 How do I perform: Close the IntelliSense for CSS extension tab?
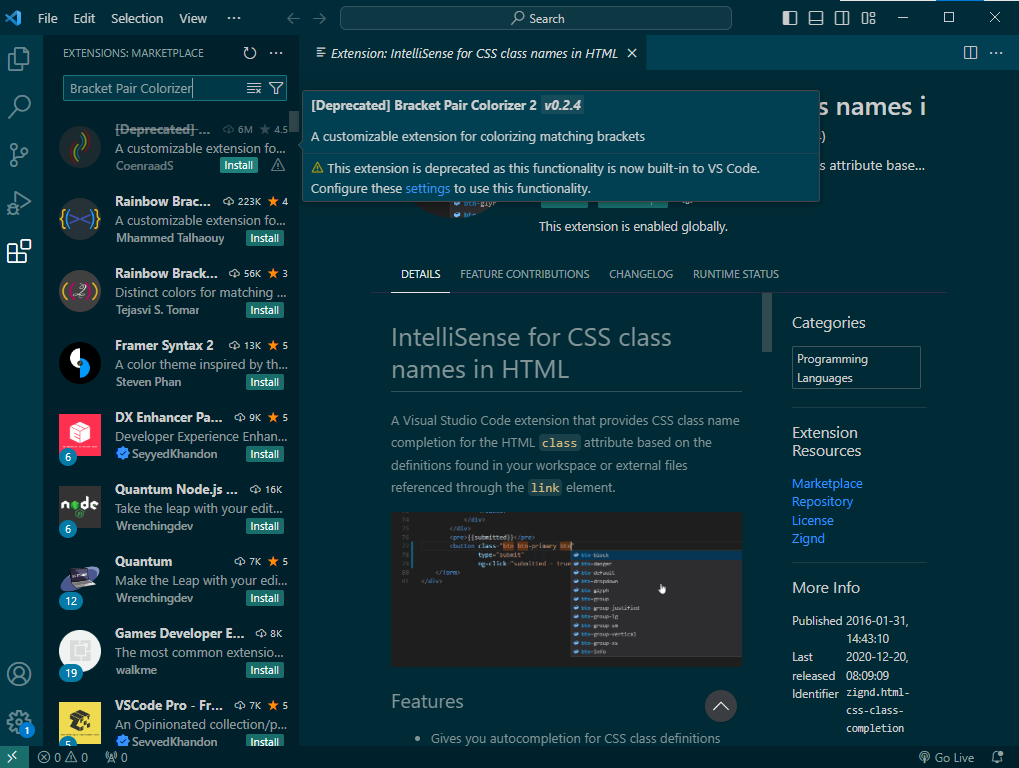(x=632, y=53)
